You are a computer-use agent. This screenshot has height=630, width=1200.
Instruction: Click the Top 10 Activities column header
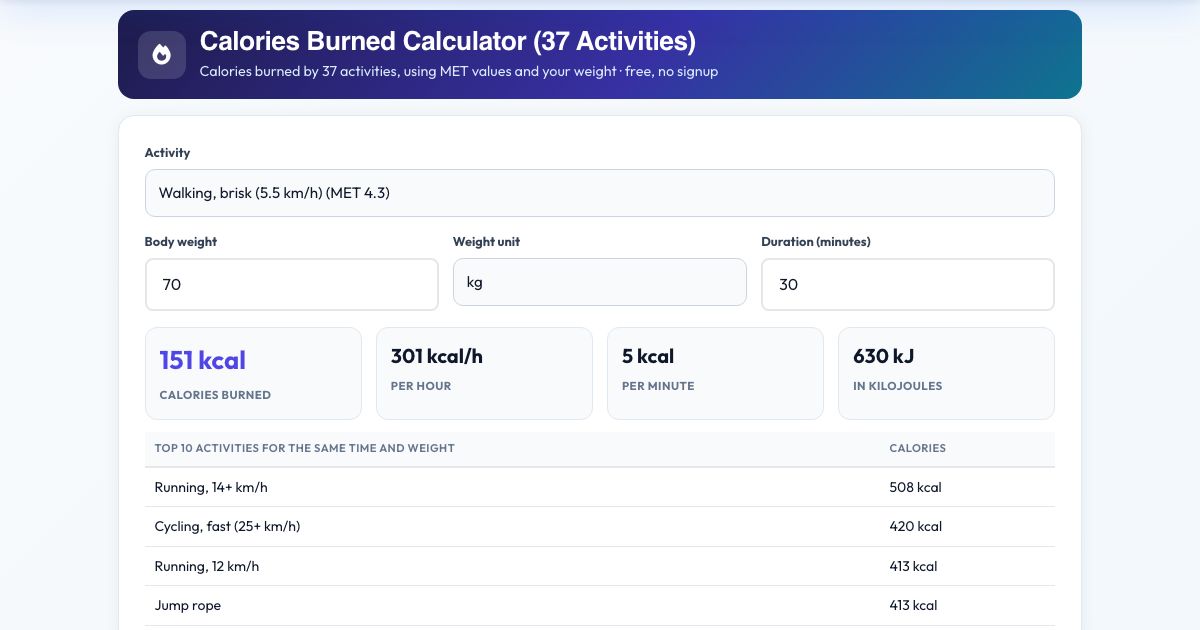click(x=304, y=448)
